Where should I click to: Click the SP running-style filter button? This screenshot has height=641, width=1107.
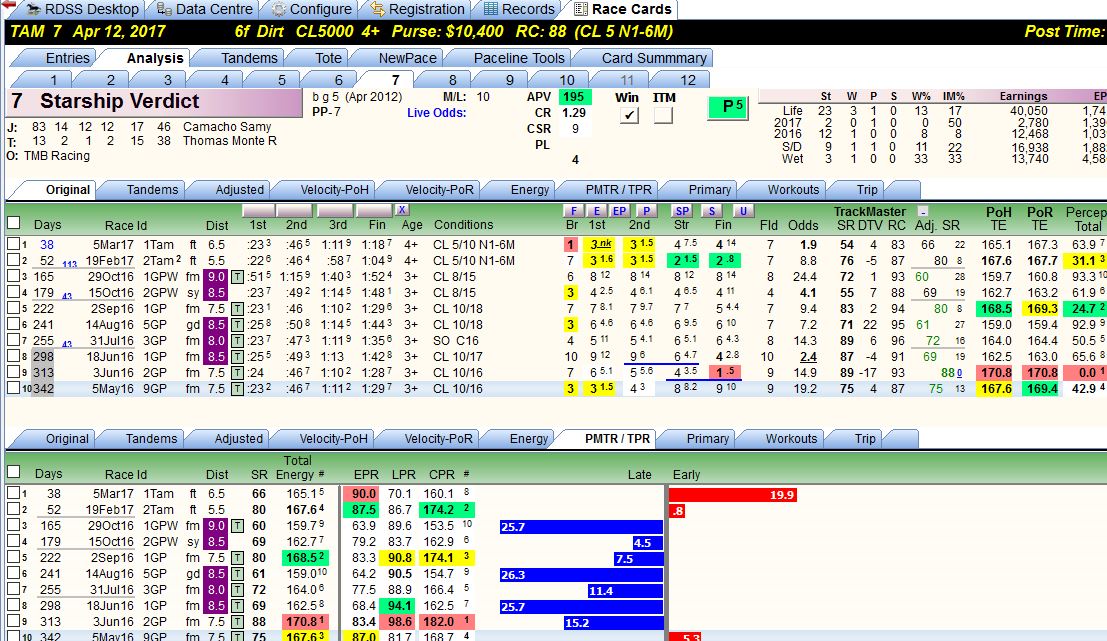point(682,210)
